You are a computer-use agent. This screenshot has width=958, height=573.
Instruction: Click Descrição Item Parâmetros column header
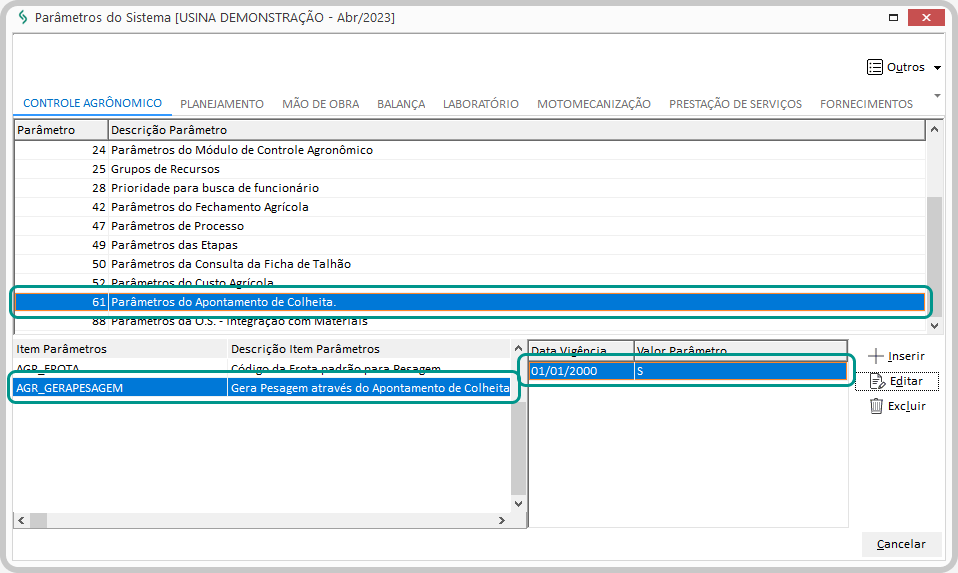(369, 349)
